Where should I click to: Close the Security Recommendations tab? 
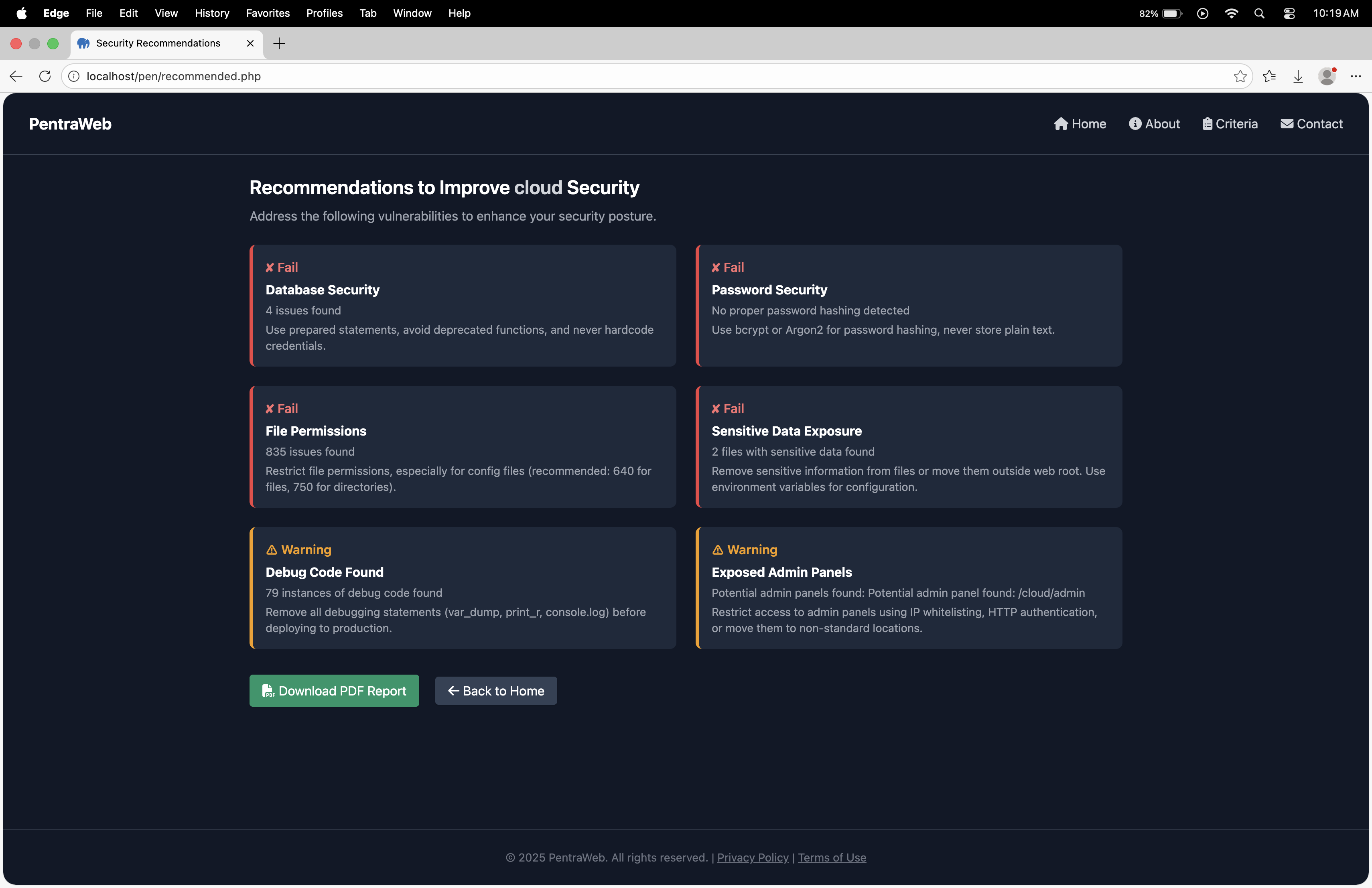pyautogui.click(x=250, y=43)
